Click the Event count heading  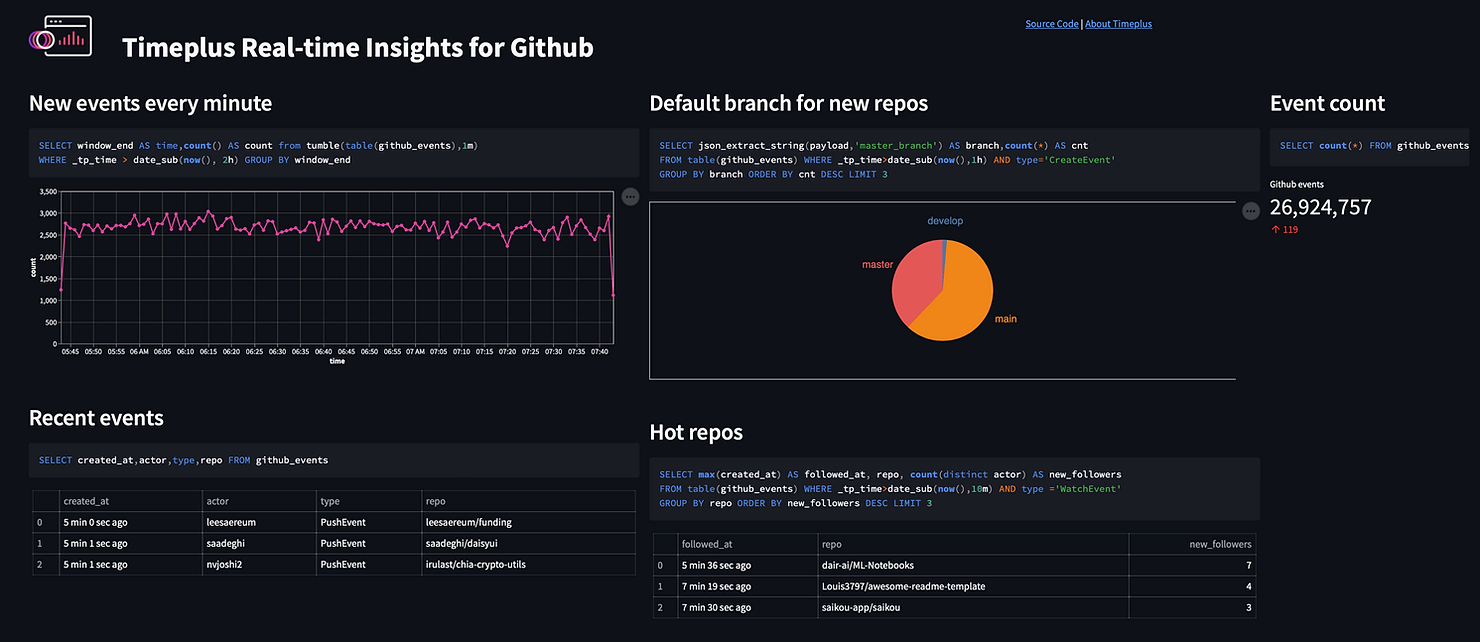click(1327, 103)
